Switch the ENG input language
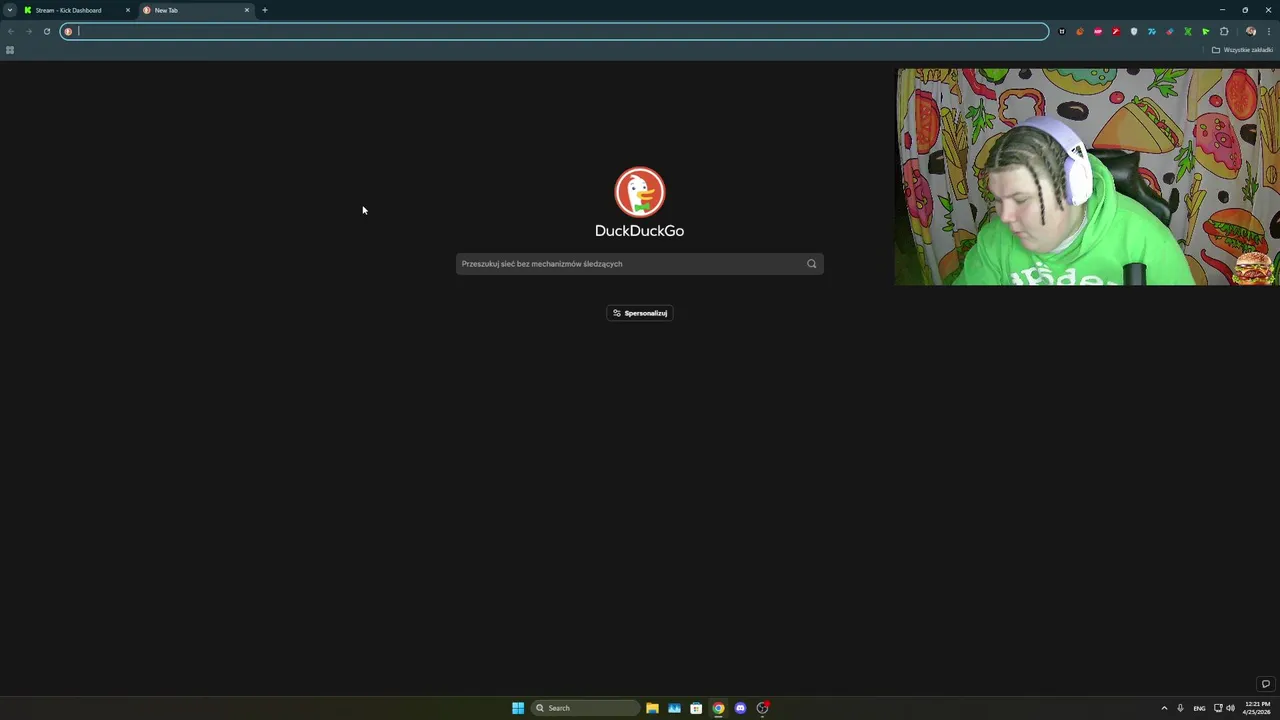 [1199, 708]
